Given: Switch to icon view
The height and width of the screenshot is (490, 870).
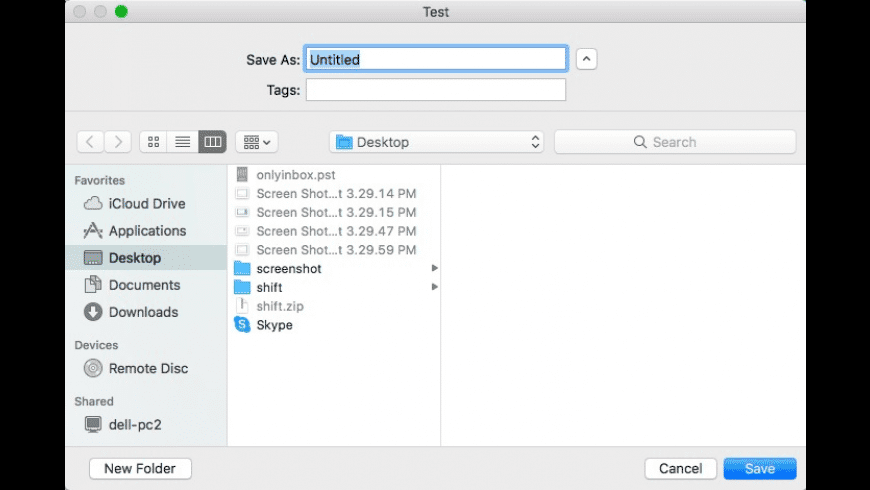Looking at the screenshot, I should pyautogui.click(x=153, y=142).
